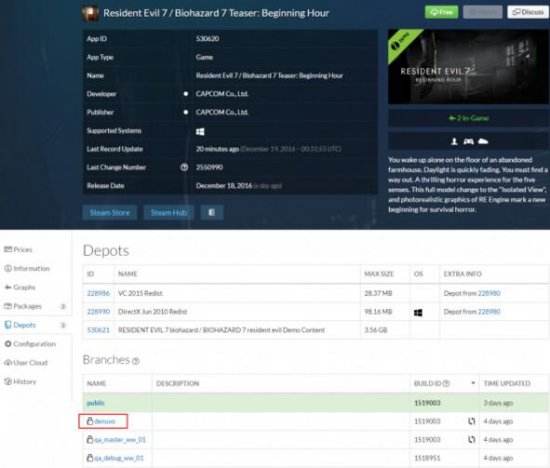This screenshot has height=468, width=550.
Task: Open the 228980 link in the VC 2015 Redist row
Action: coord(489,293)
